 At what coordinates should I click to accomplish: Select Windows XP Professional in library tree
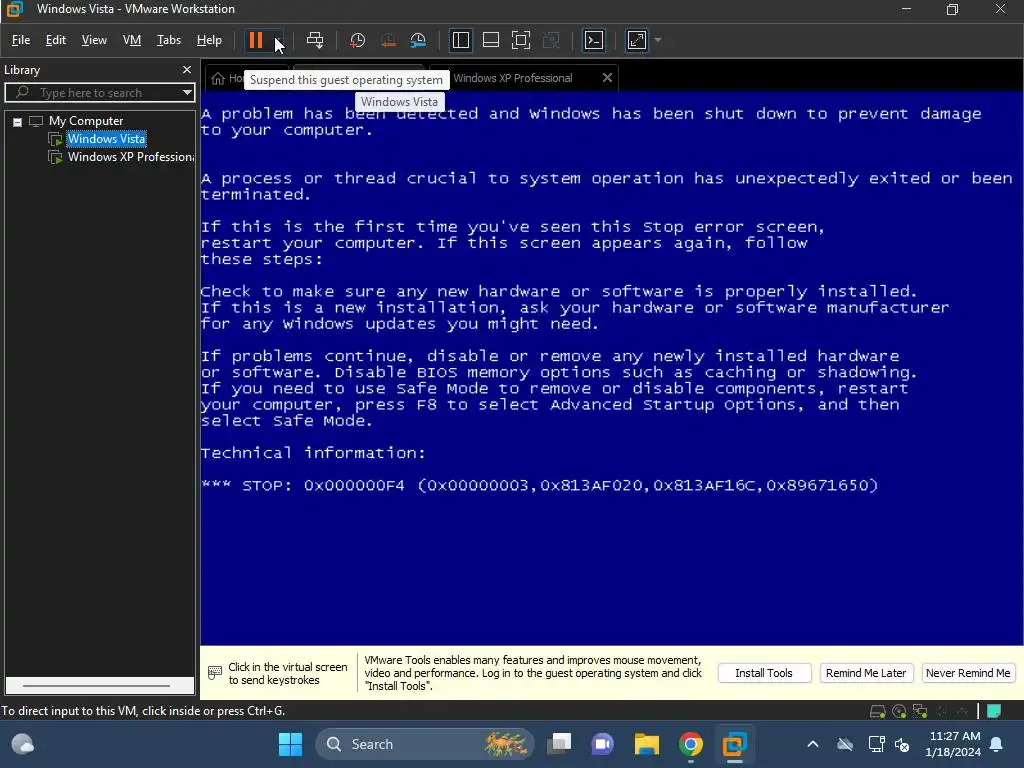tap(131, 157)
